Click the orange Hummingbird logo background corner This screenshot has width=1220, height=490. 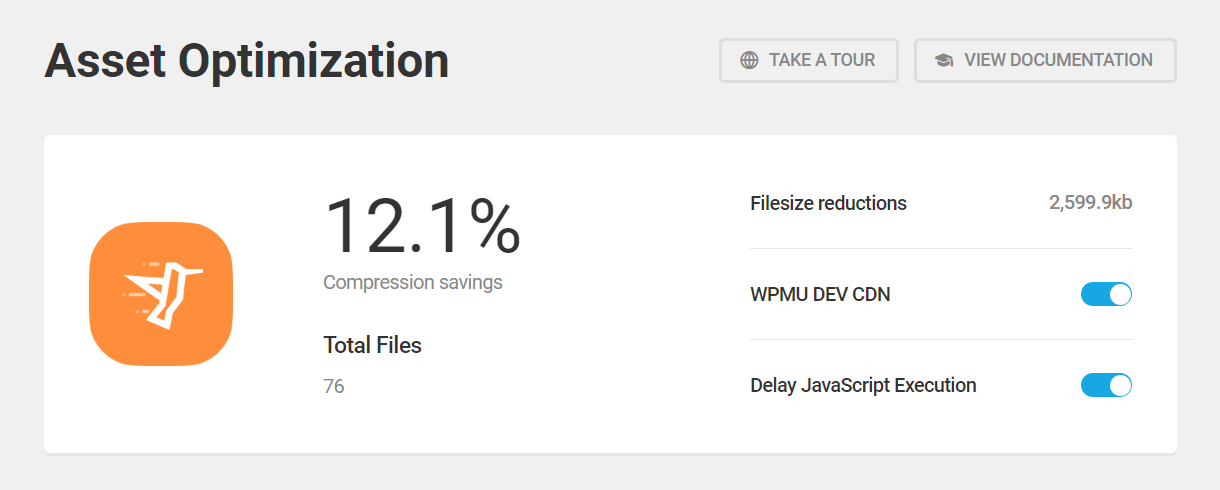pyautogui.click(x=102, y=236)
